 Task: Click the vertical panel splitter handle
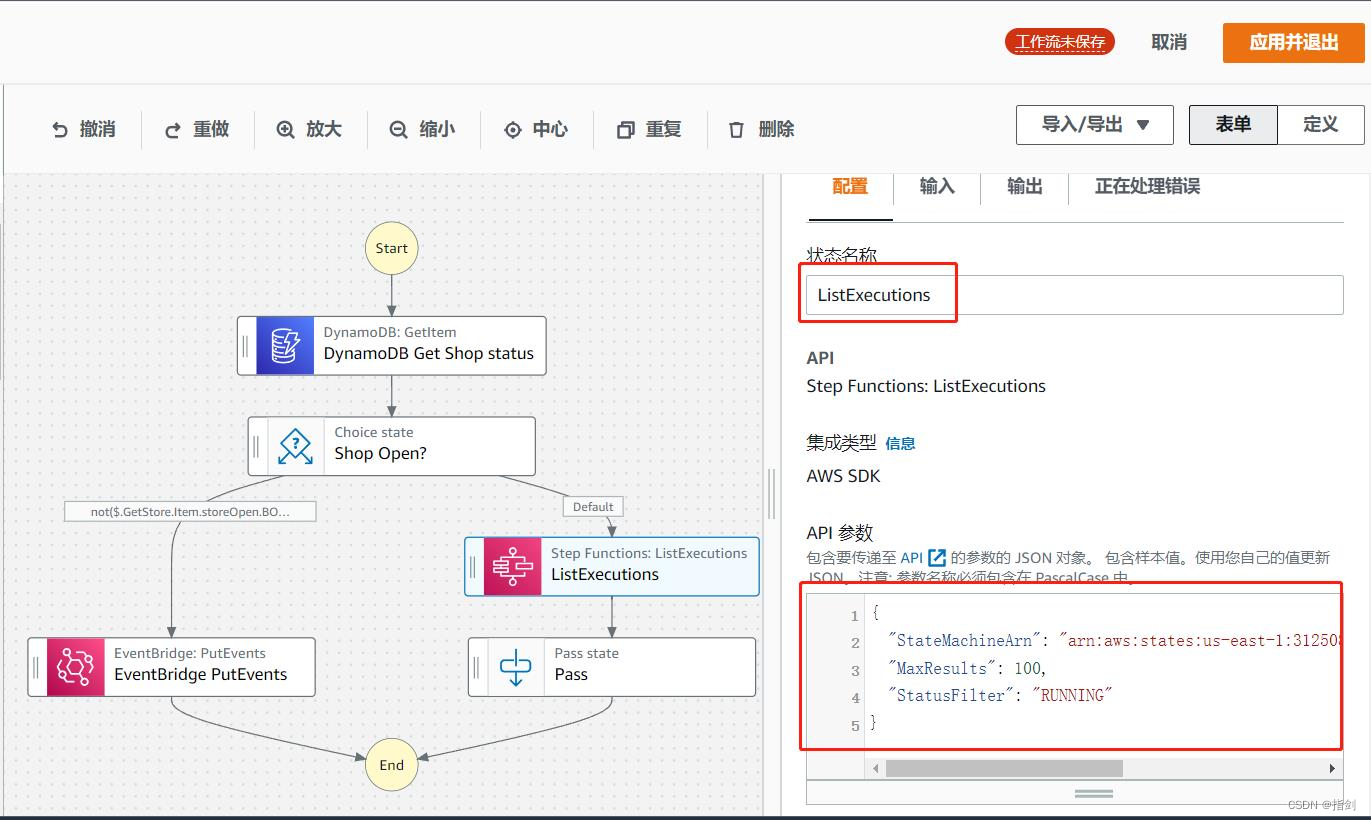pyautogui.click(x=771, y=493)
